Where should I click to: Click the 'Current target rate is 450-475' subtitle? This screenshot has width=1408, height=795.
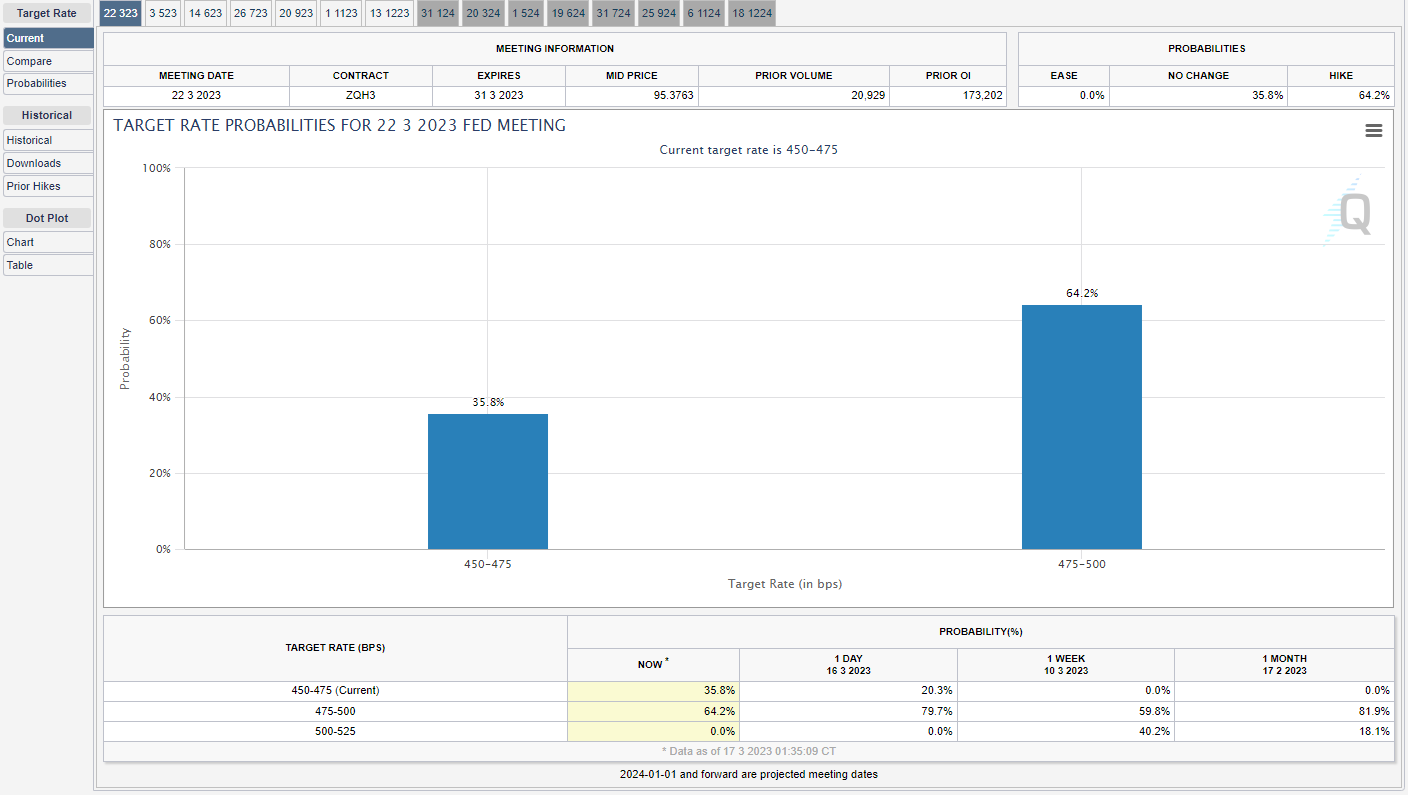point(749,149)
